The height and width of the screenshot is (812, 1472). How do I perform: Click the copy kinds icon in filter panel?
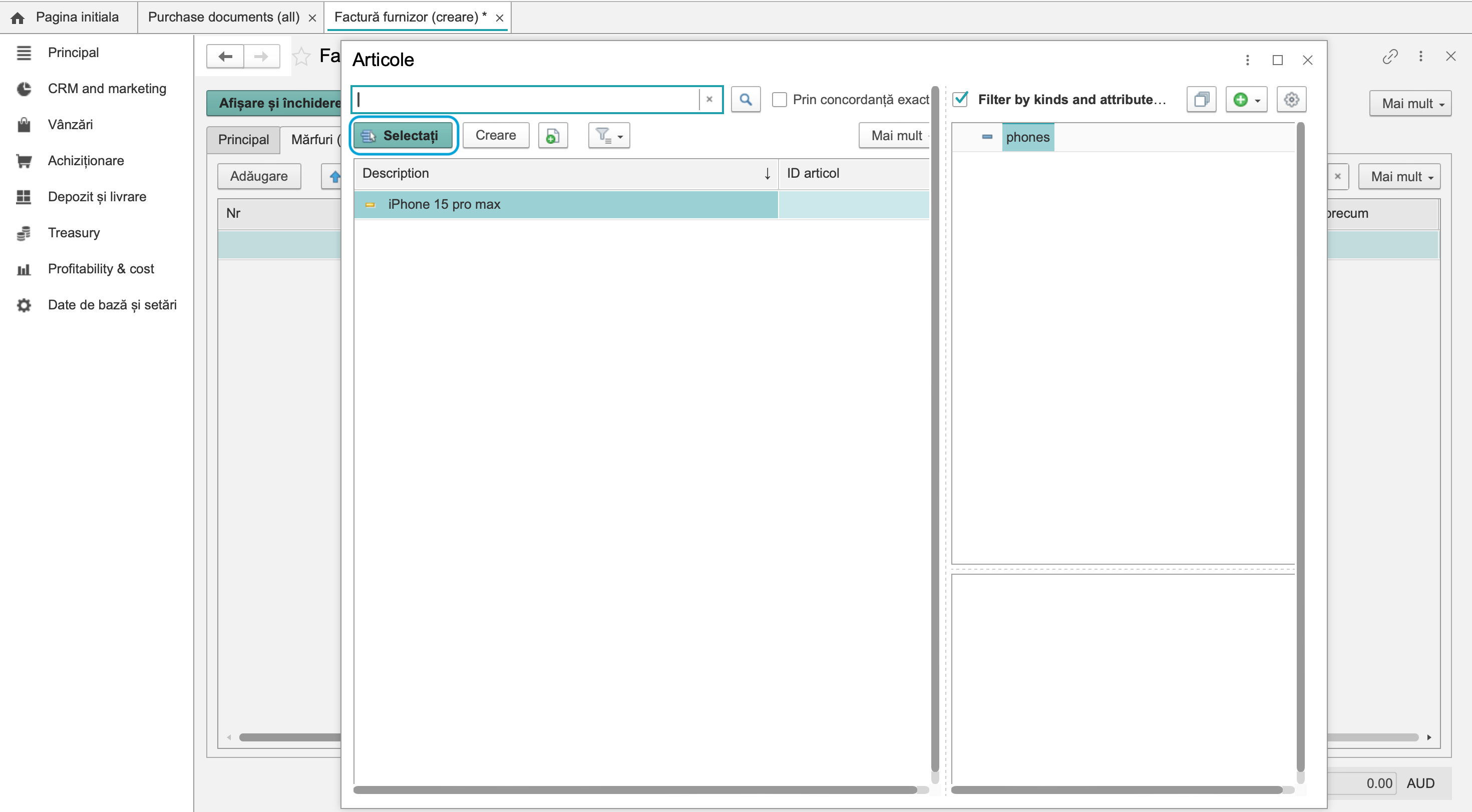[1201, 100]
